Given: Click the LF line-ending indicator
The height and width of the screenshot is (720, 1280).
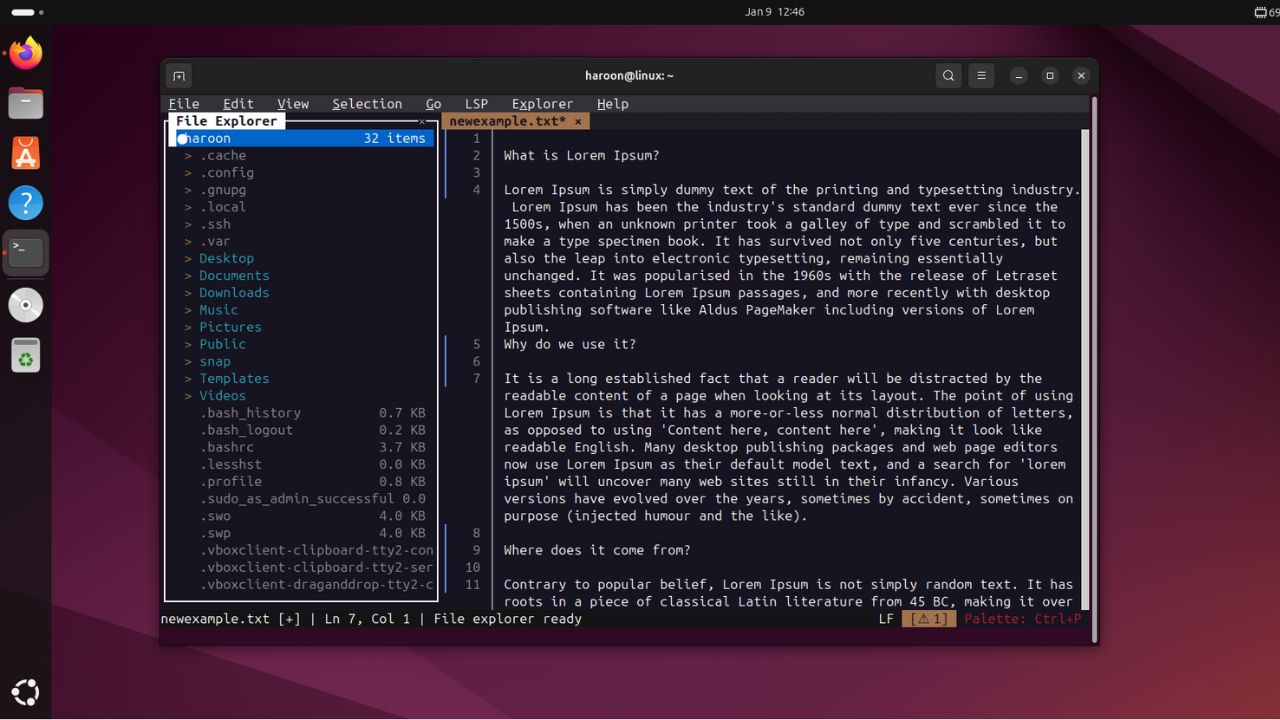Looking at the screenshot, I should coord(884,618).
